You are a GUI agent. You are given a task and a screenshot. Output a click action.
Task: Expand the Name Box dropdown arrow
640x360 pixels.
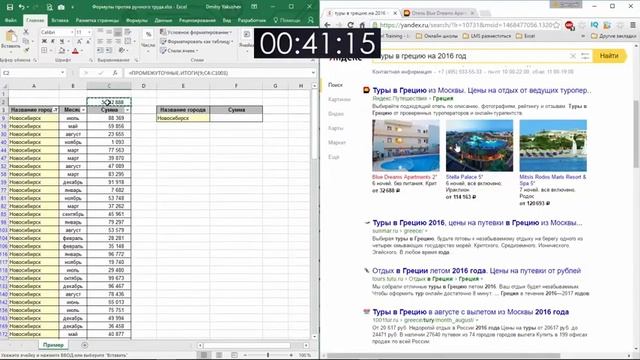coord(62,73)
